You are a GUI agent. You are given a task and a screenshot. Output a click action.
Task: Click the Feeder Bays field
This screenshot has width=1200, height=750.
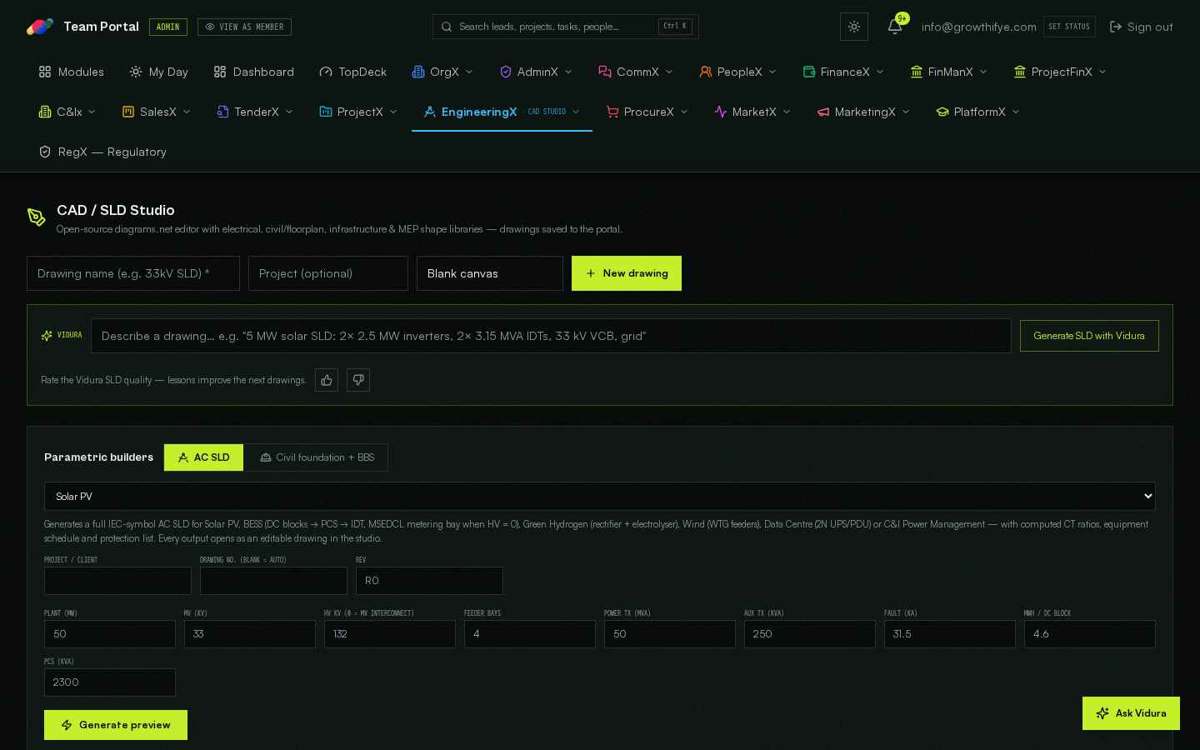[x=530, y=634]
